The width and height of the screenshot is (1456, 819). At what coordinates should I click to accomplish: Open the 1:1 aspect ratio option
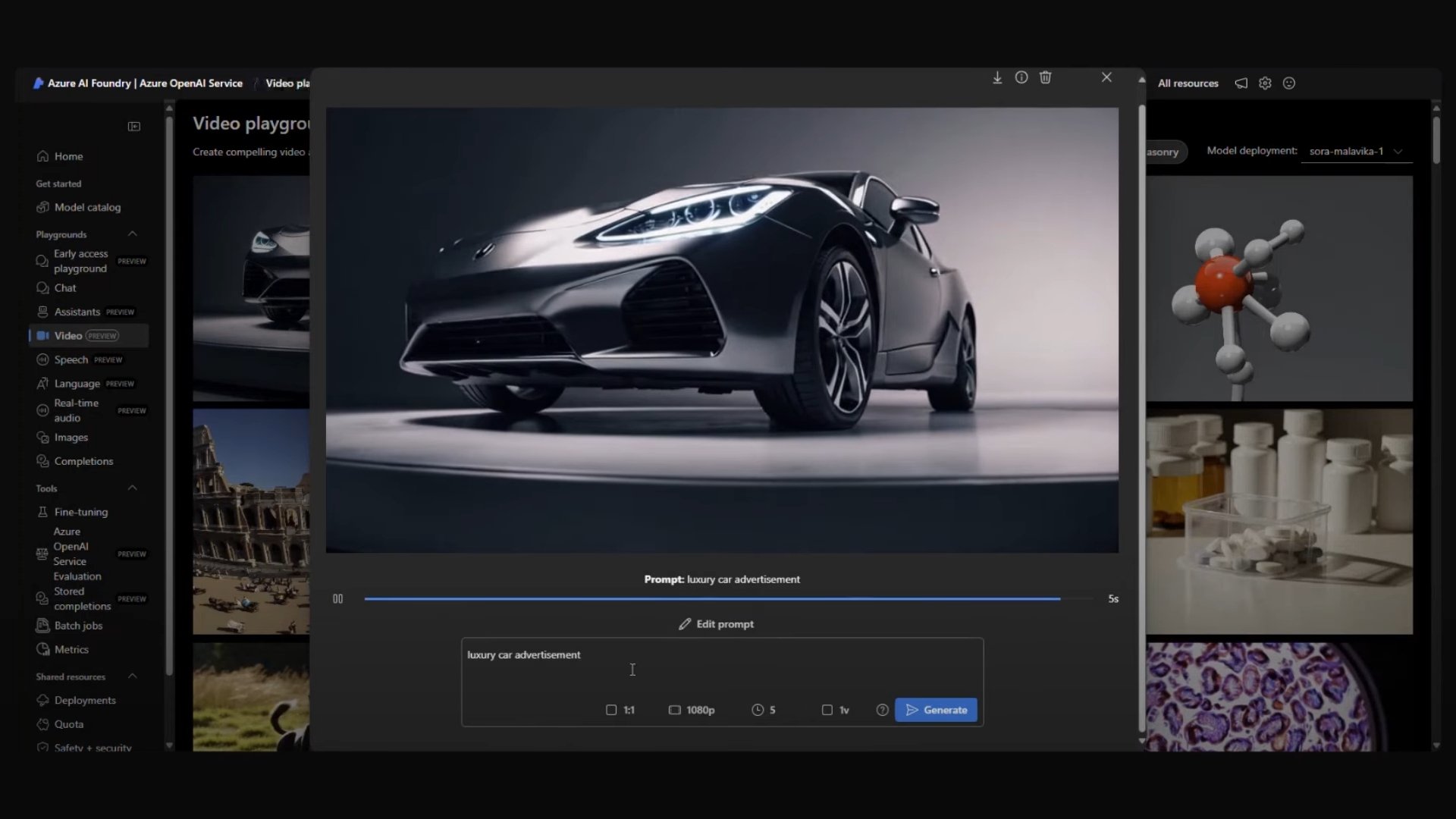pos(620,711)
